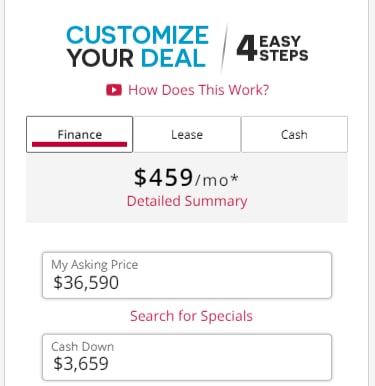
Task: Choose the Cash payment tab
Action: click(294, 134)
